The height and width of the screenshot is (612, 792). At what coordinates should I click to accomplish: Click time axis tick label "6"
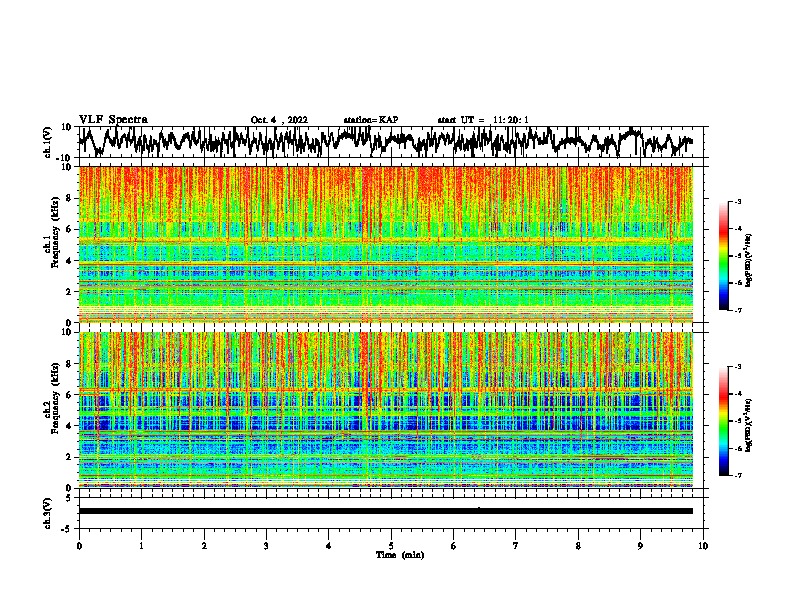point(454,546)
